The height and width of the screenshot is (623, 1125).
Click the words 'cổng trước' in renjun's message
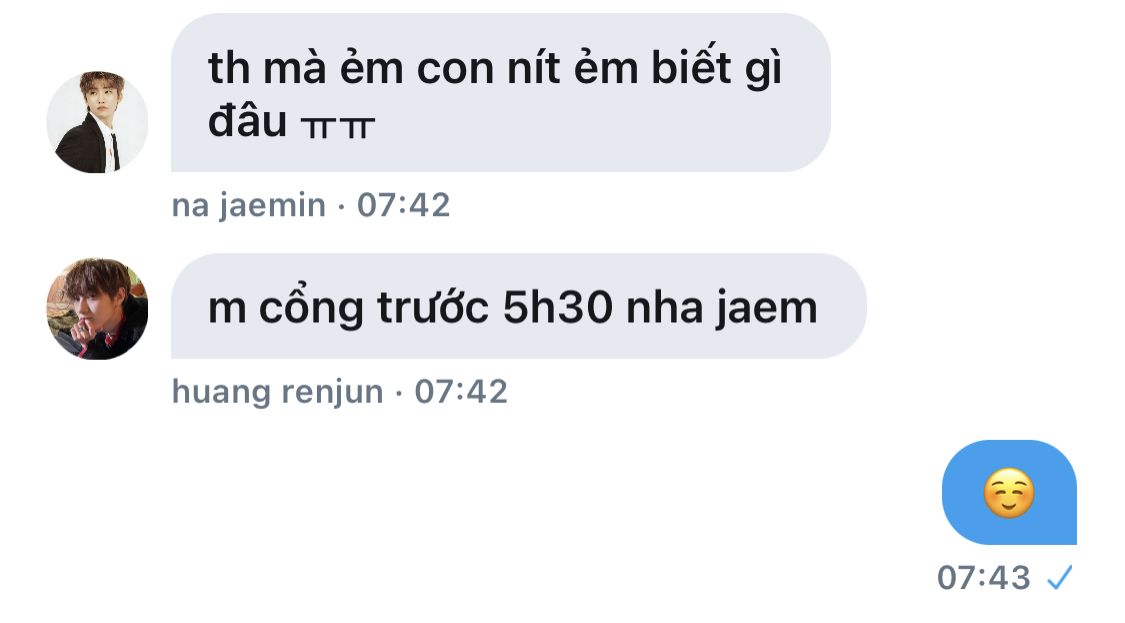373,309
